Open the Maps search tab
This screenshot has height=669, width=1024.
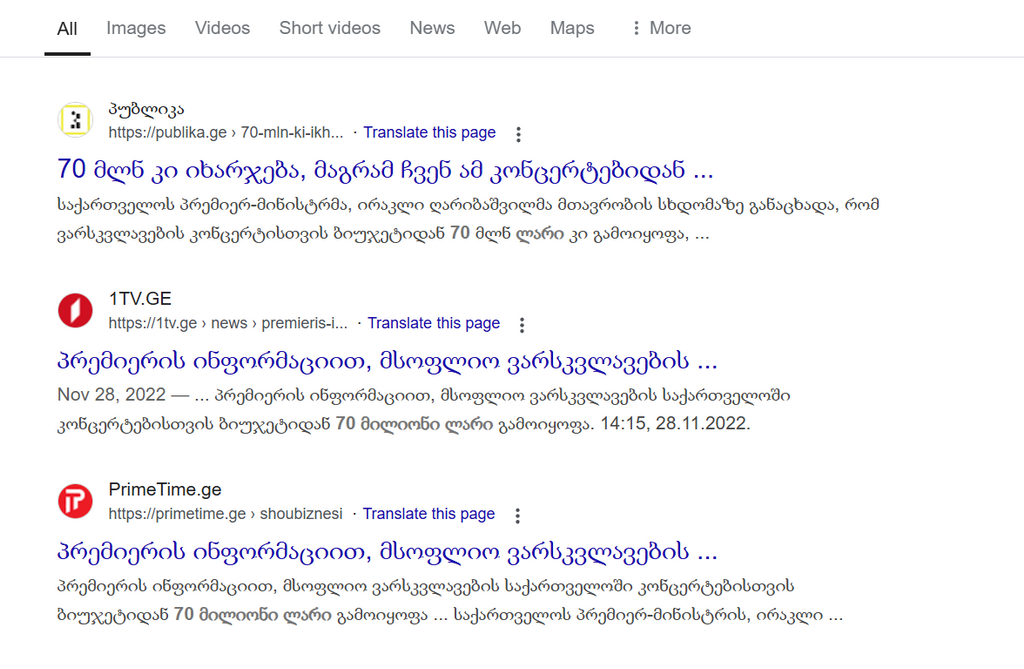click(572, 28)
